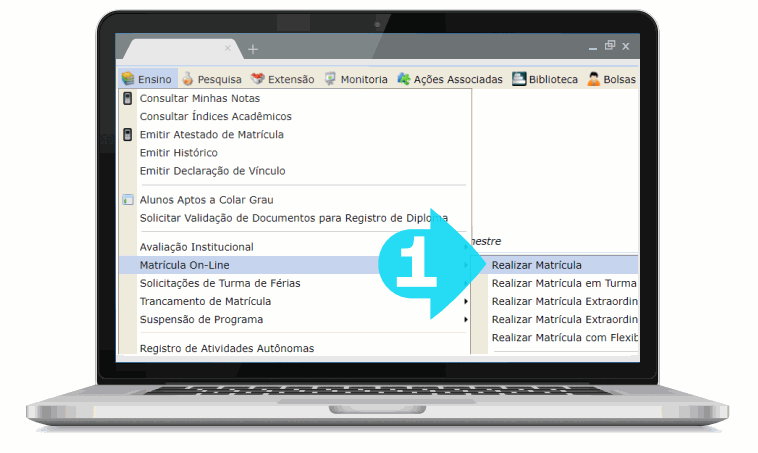The height and width of the screenshot is (453, 758).
Task: Click the Monitoria menu icon
Action: (329, 79)
